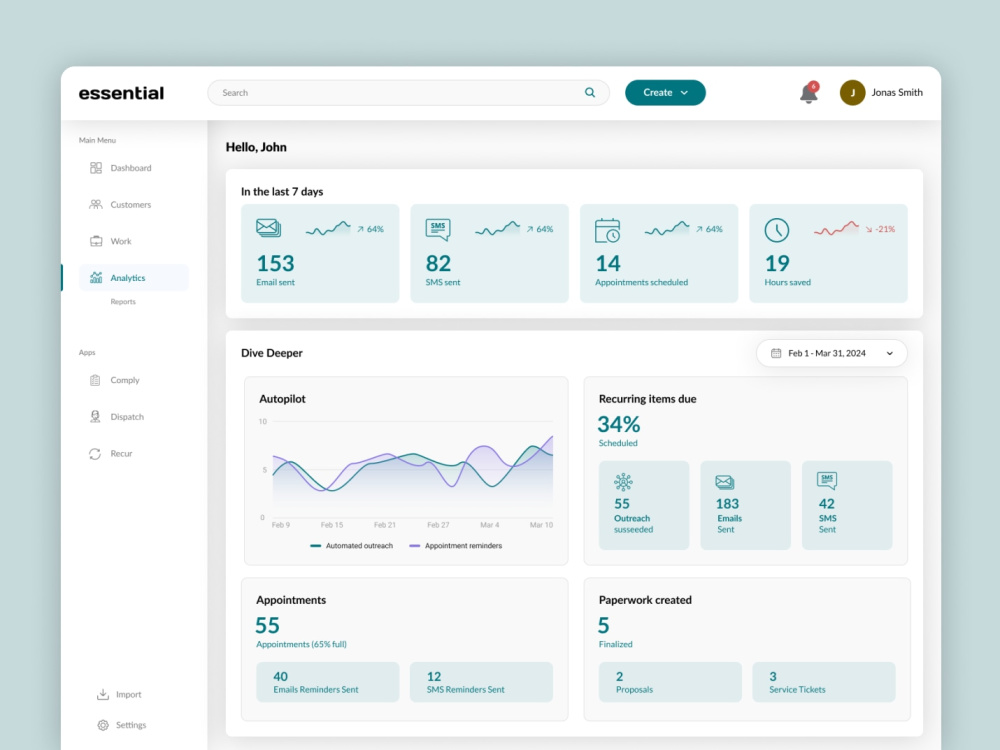This screenshot has height=750, width=1000.
Task: Click Settings link in sidebar
Action: point(131,725)
